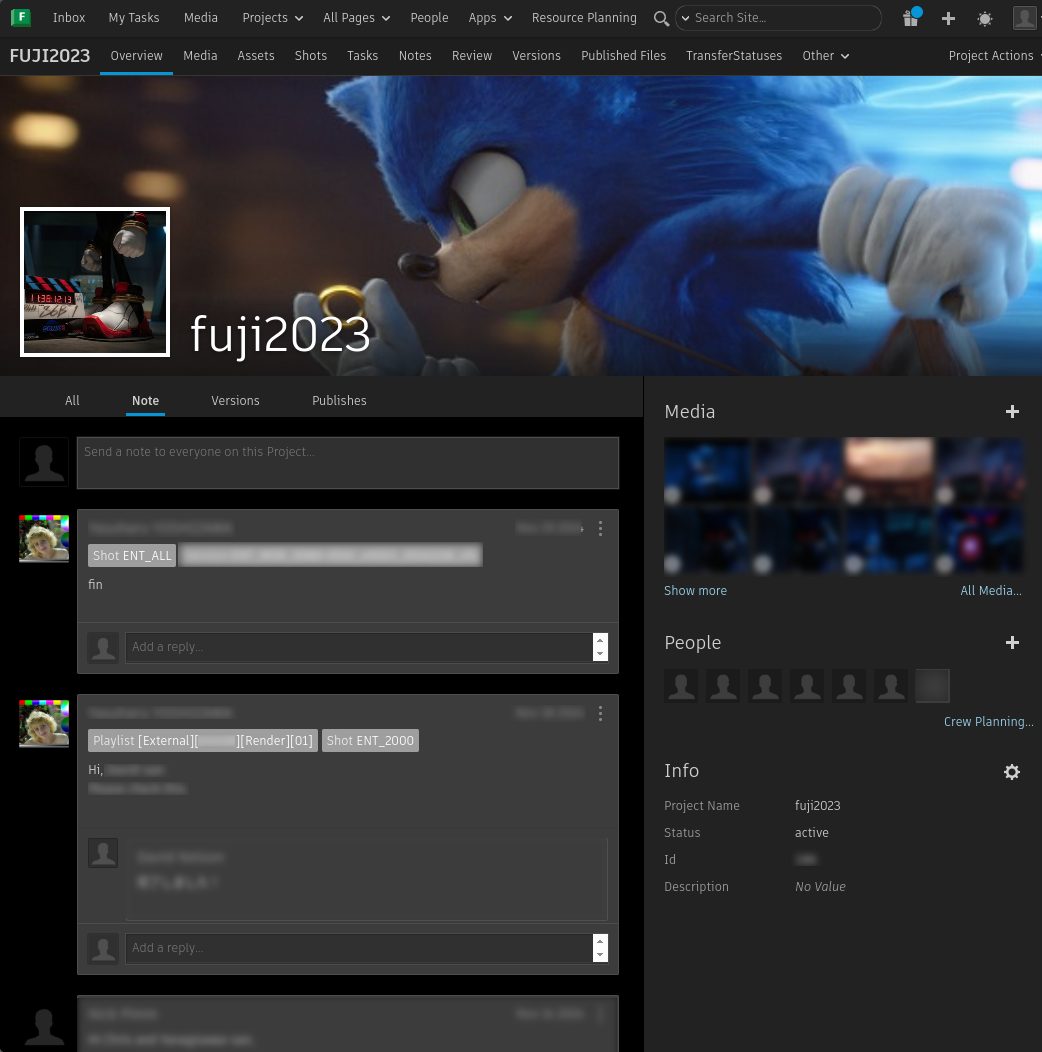Add person with People plus icon
Screen dimensions: 1042x1052
coord(1012,643)
